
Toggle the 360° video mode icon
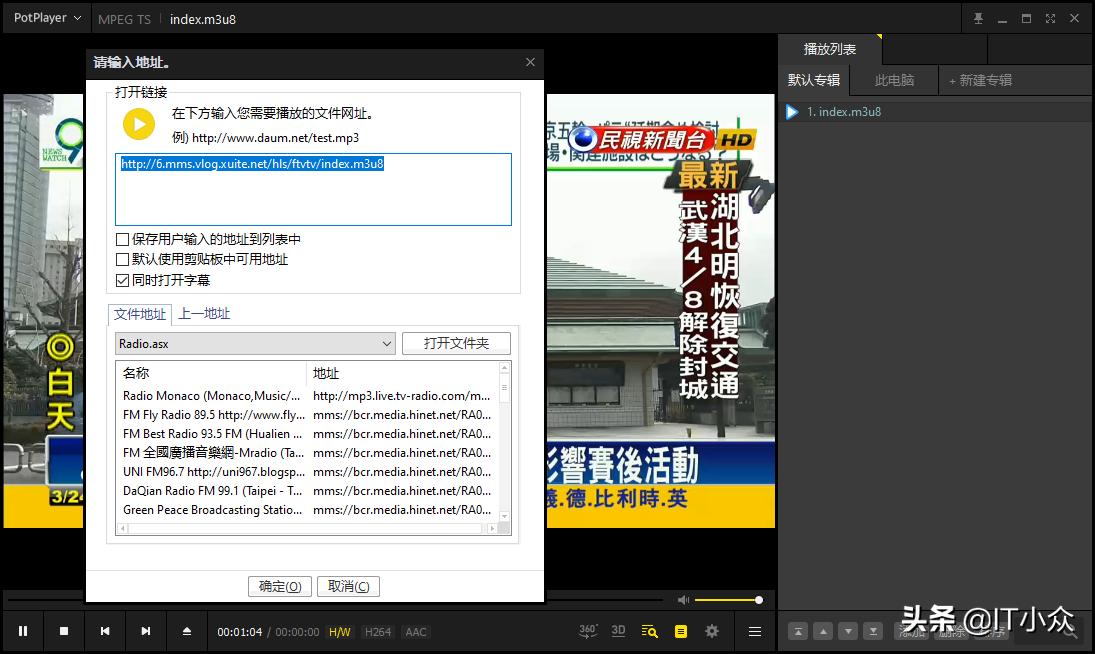click(588, 631)
